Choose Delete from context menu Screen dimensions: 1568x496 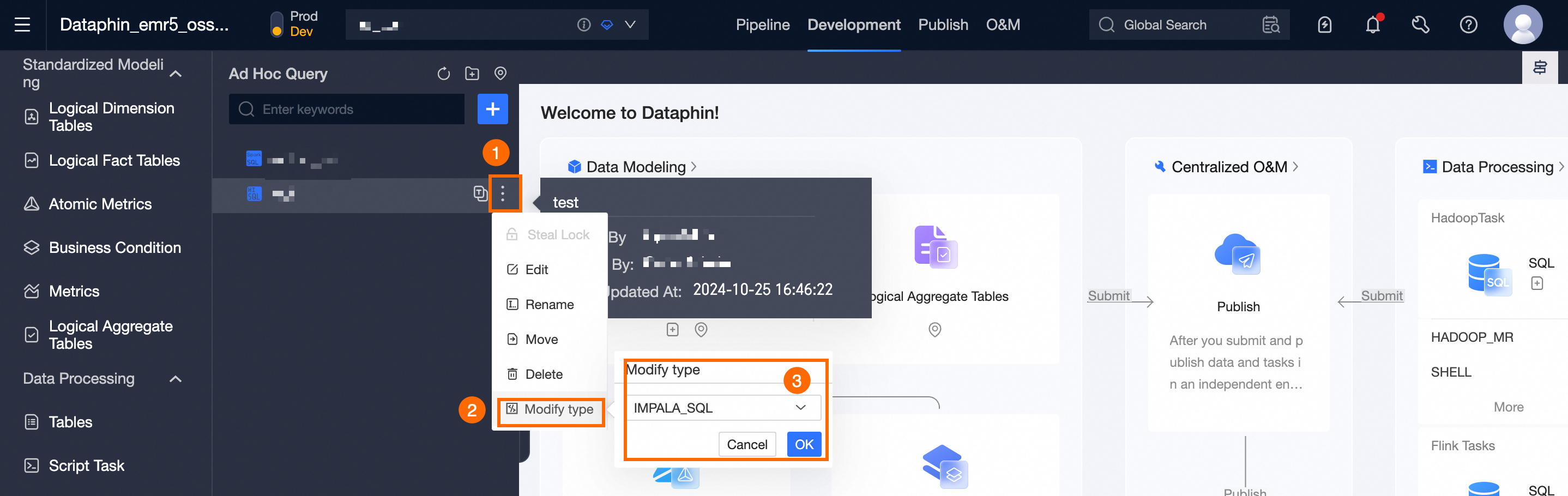coord(550,374)
